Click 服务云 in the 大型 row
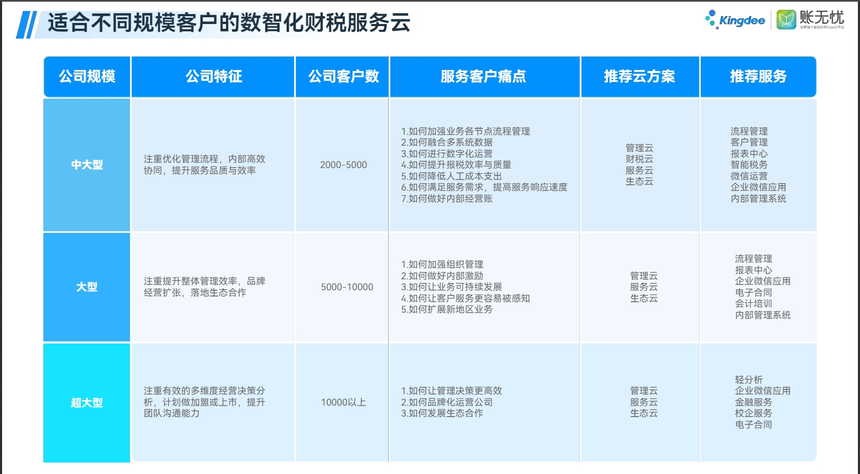The image size is (860, 474). (x=644, y=287)
